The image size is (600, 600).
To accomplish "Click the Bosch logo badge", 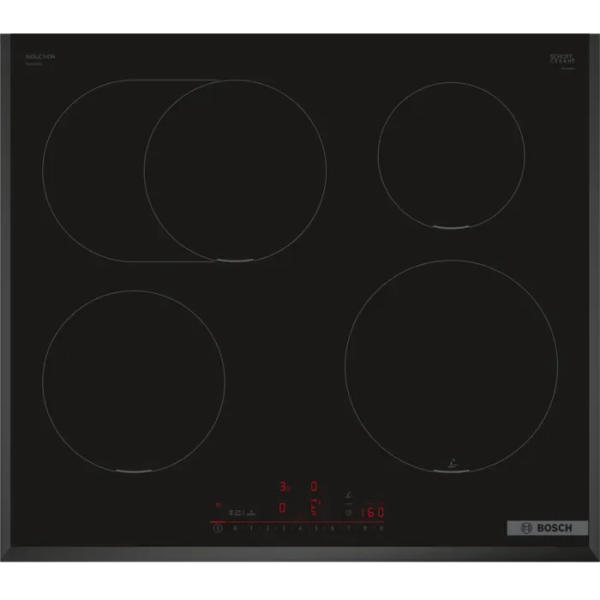I will (x=546, y=527).
